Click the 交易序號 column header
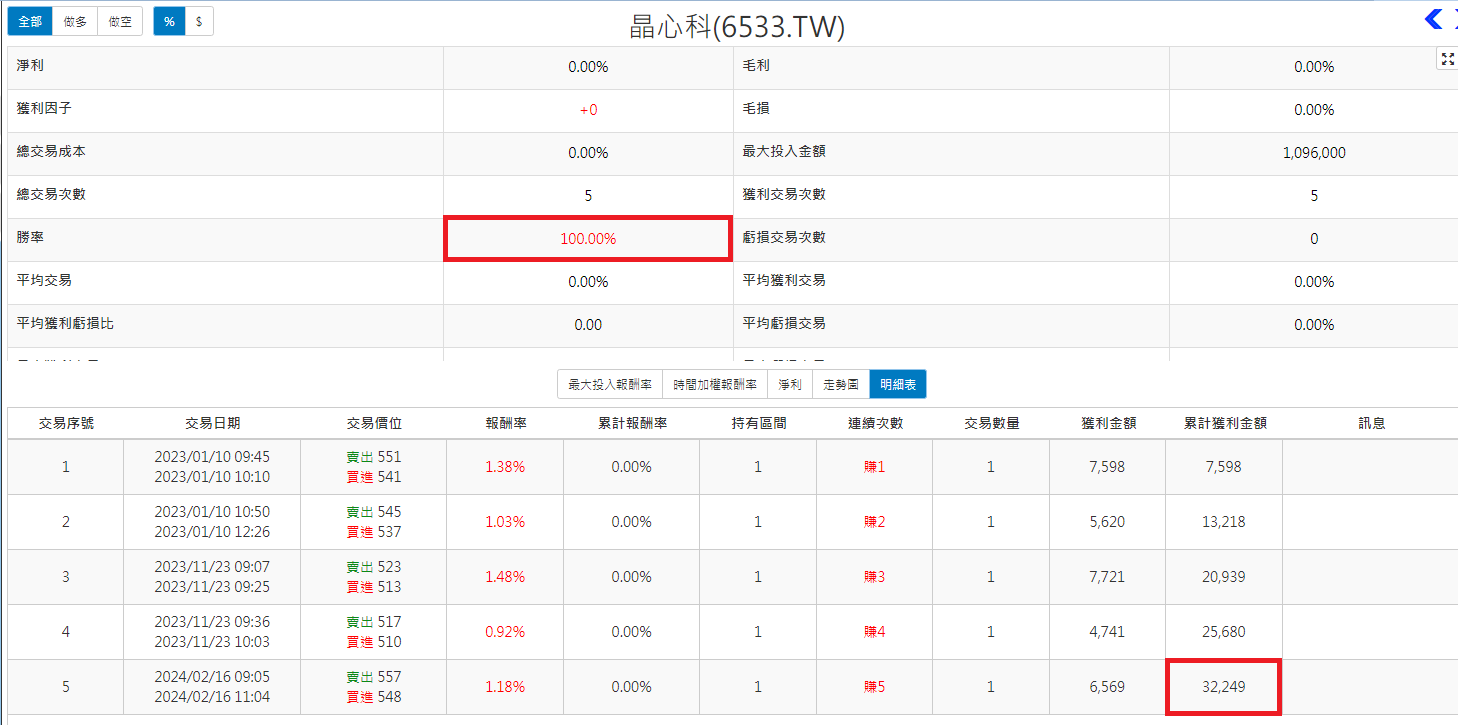1458x725 pixels. (66, 423)
